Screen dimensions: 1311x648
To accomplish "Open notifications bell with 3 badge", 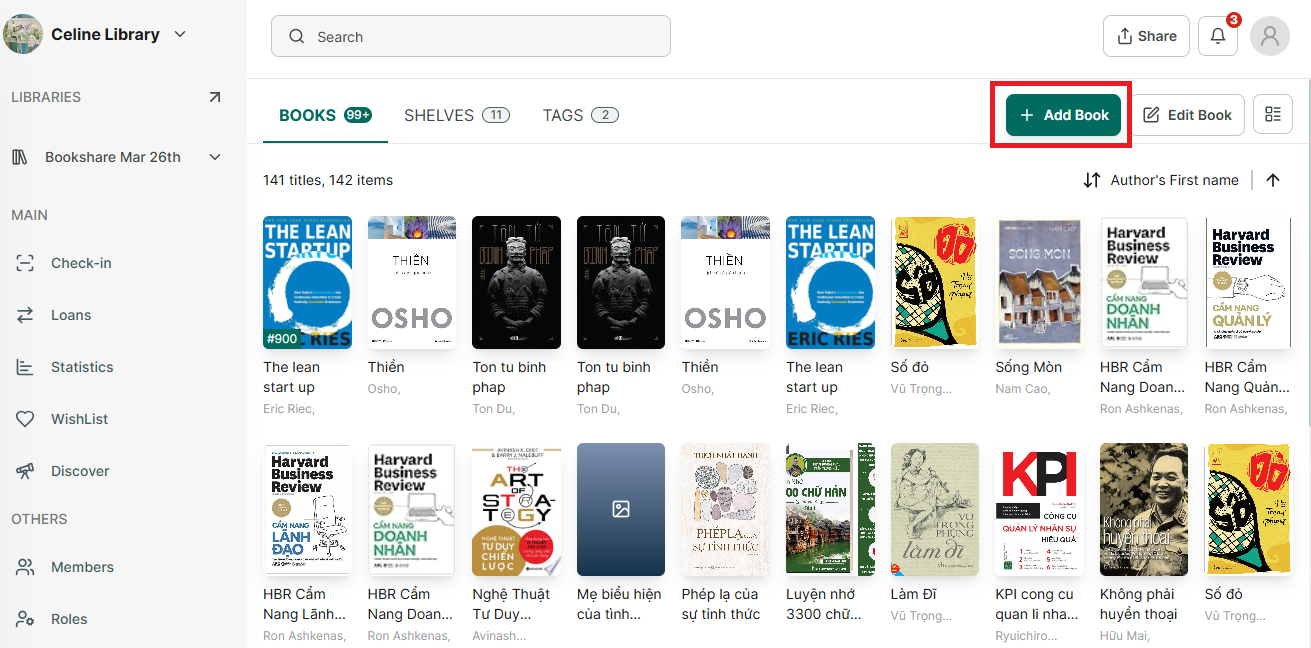I will tap(1218, 36).
